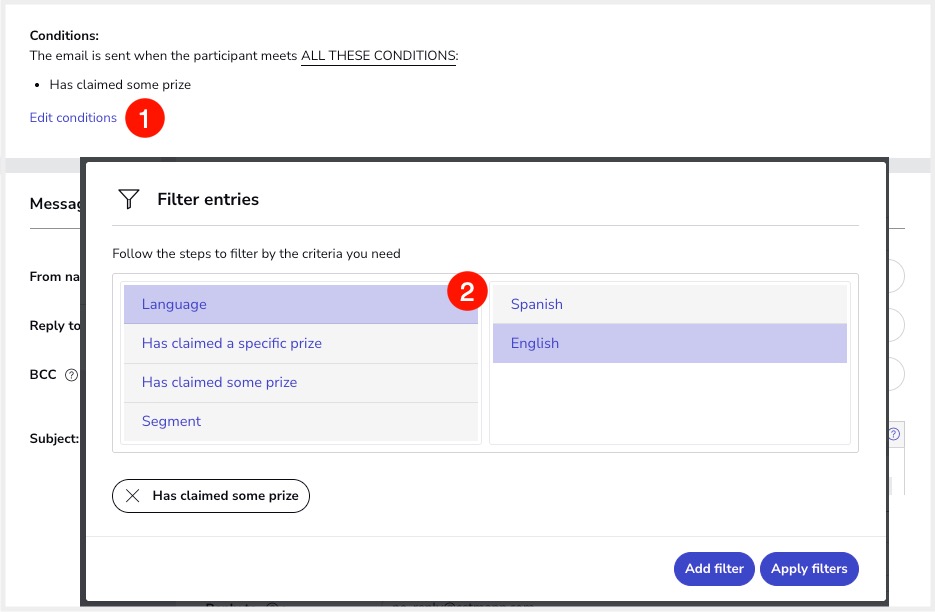
Task: Toggle the ALL THESE CONDITIONS selector
Action: coord(378,56)
